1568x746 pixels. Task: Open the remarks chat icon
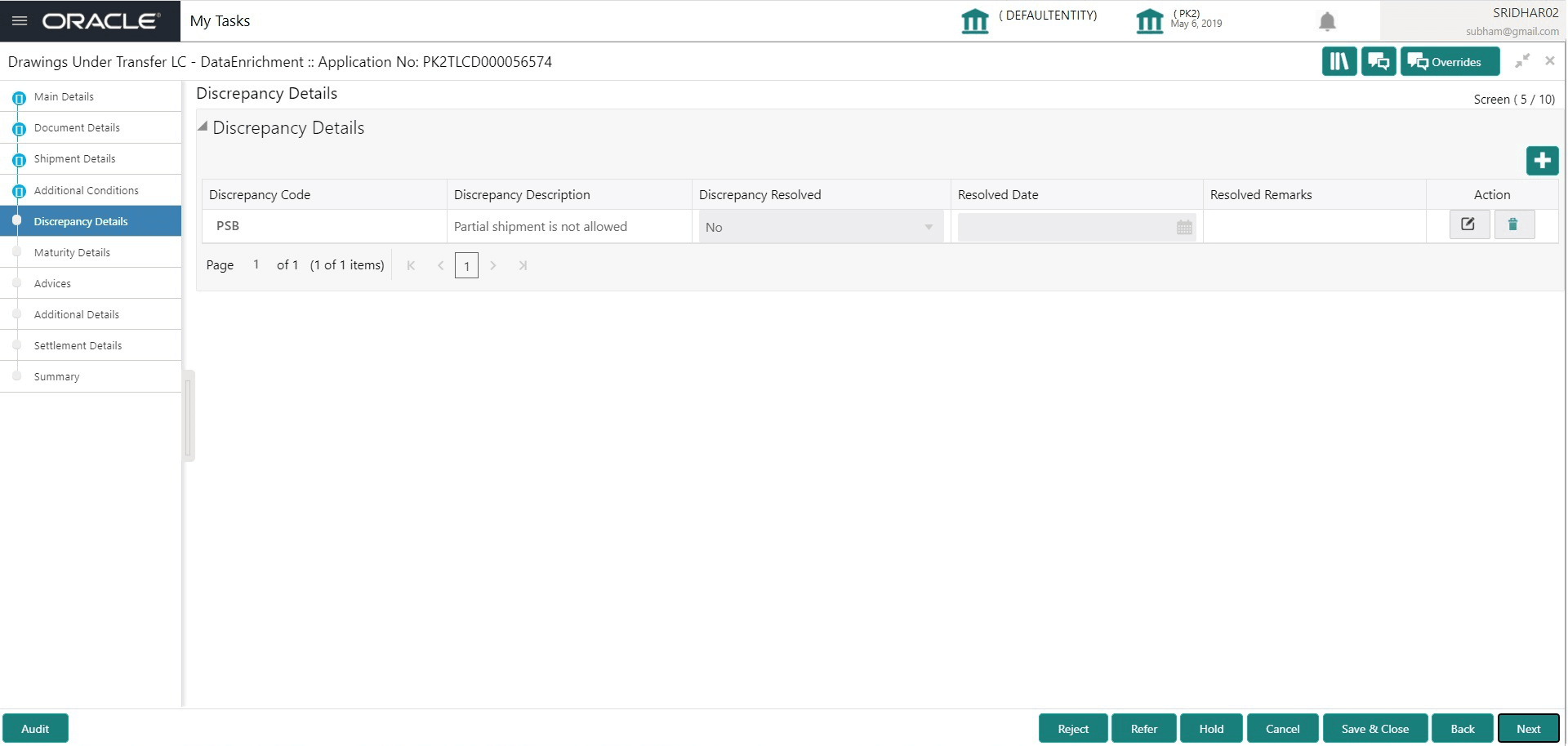coord(1379,61)
